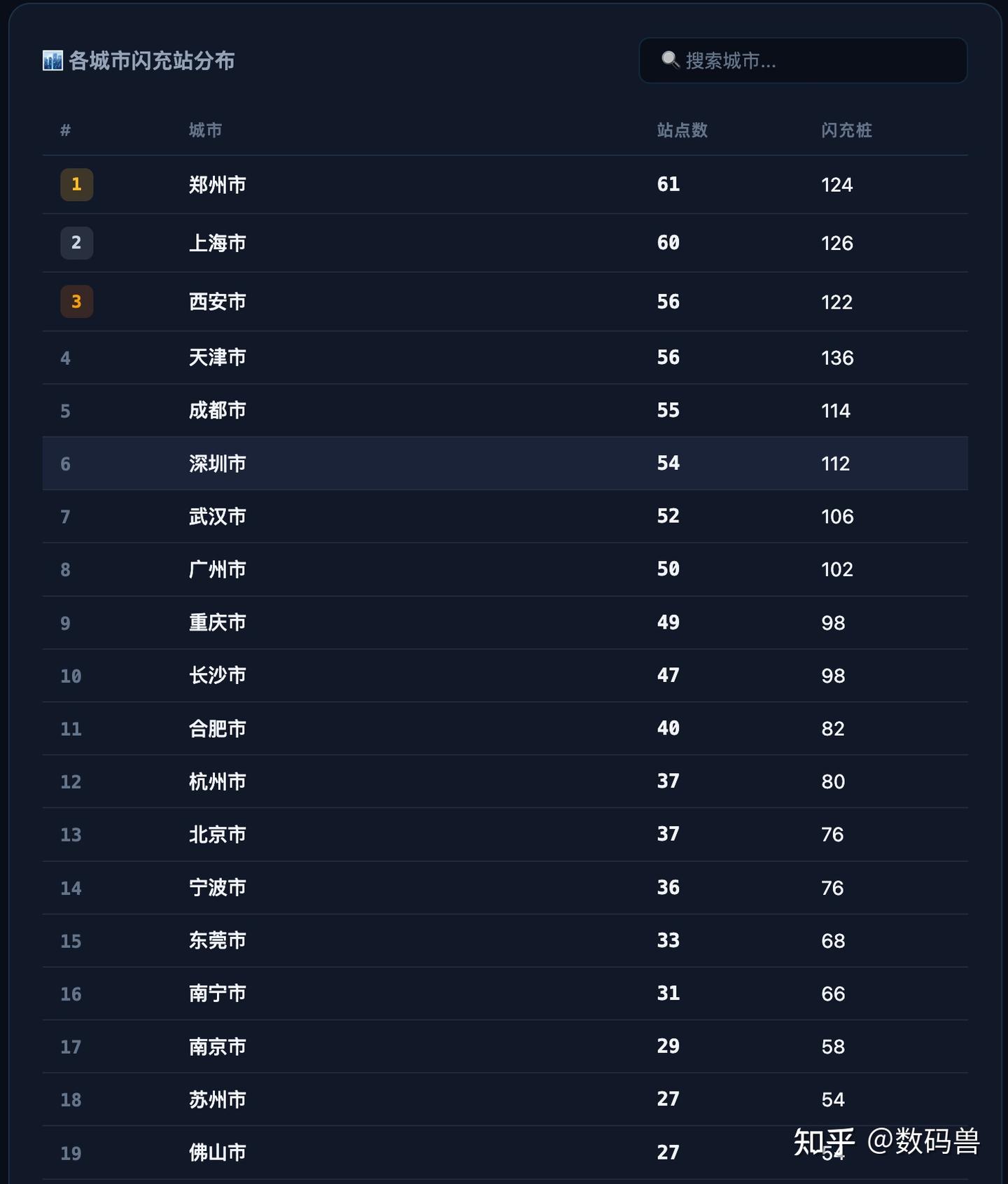Viewport: 1008px width, 1184px height.
Task: Click the 杭州市 city name
Action: pos(217,781)
